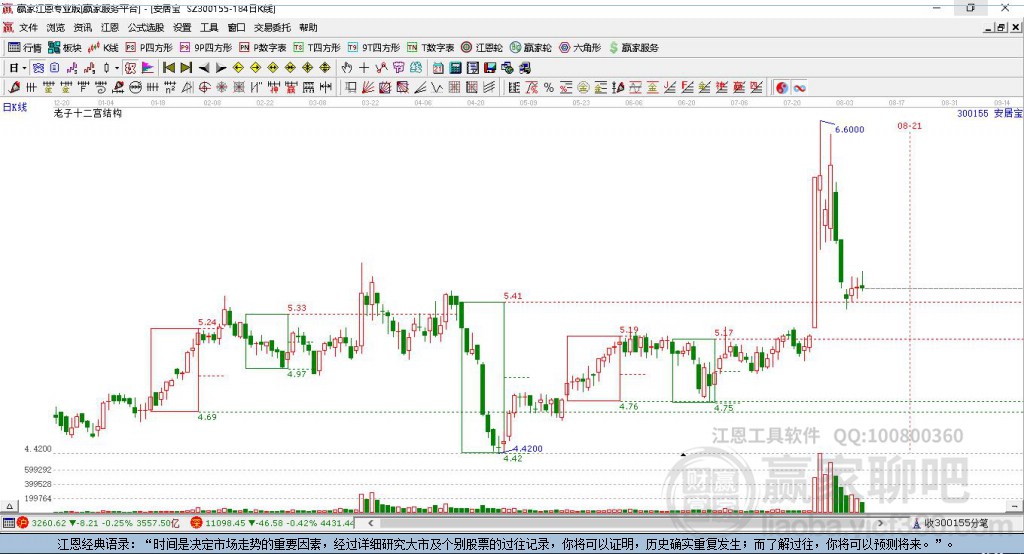Open the 浏览 menu

coord(56,27)
